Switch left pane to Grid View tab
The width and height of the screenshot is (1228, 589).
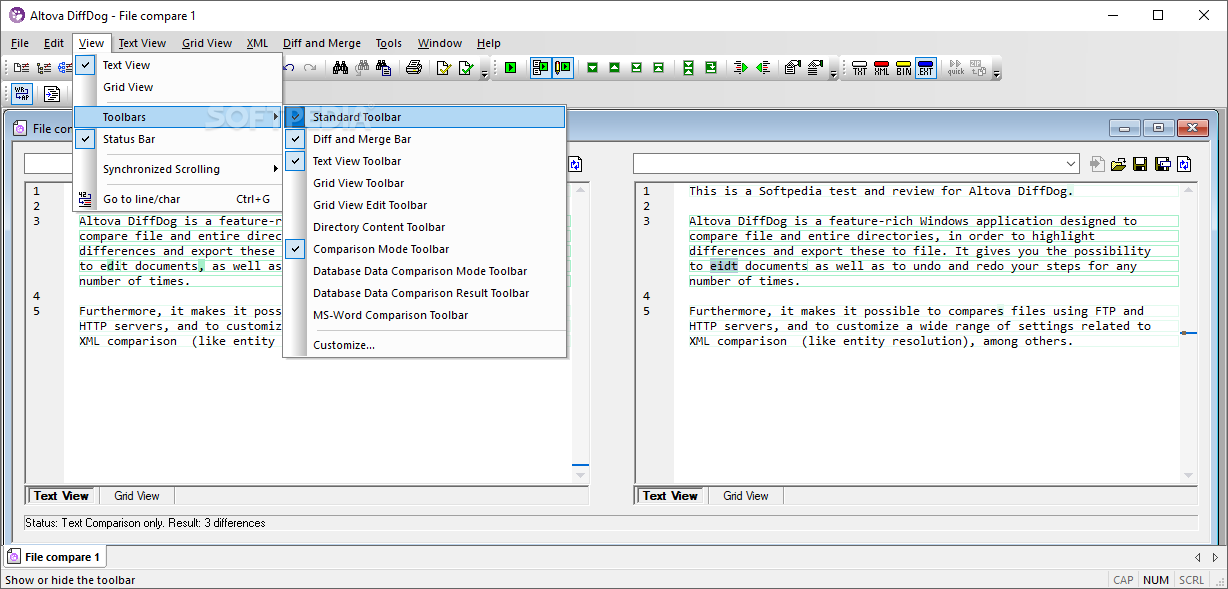point(137,496)
